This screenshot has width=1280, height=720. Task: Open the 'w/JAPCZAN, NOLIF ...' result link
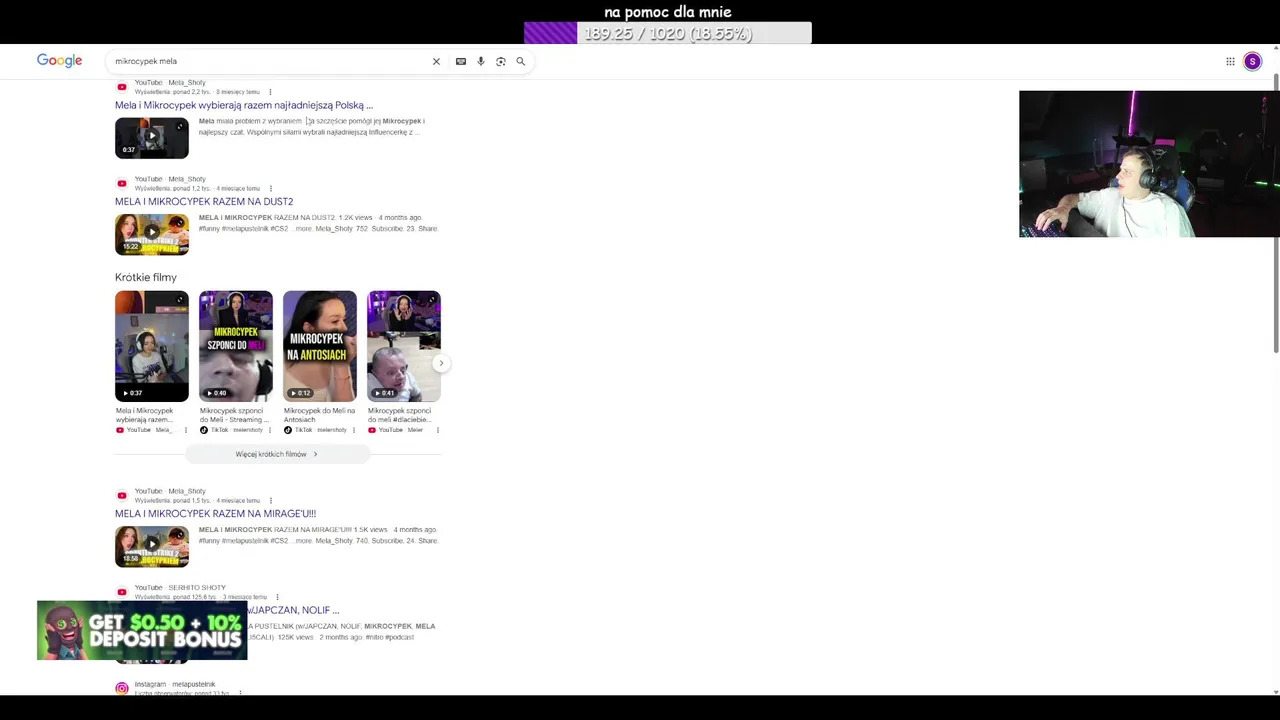pos(293,610)
